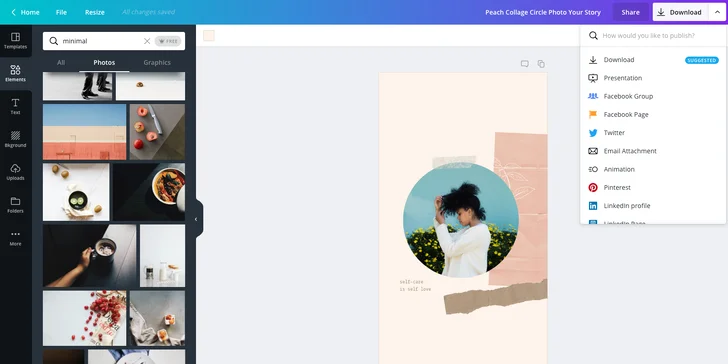Switch to the Photos tab
This screenshot has height=364, width=728.
click(x=104, y=62)
